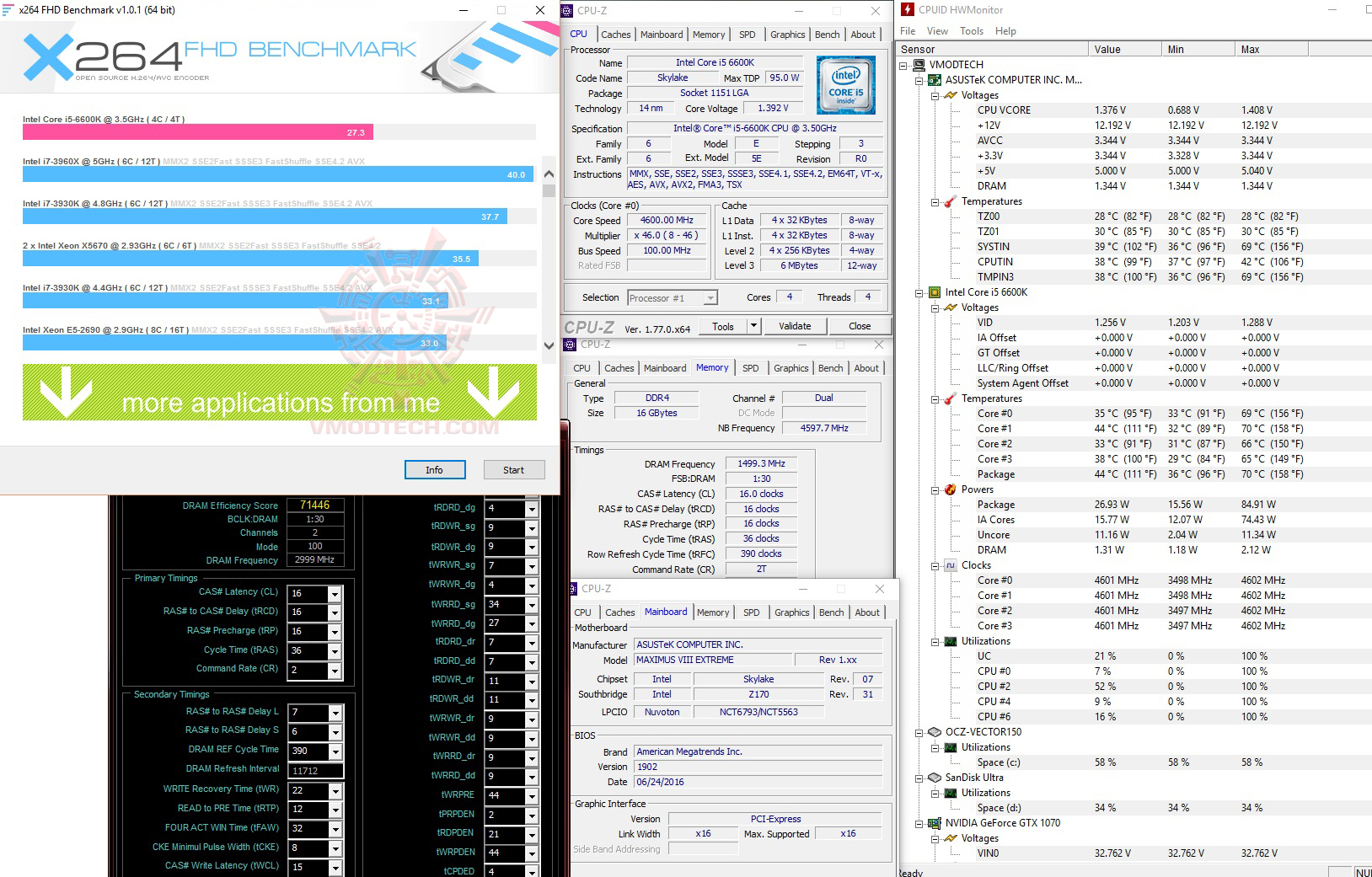
Task: Click the drive icon beside SanDisk Ultra
Action: 934,778
